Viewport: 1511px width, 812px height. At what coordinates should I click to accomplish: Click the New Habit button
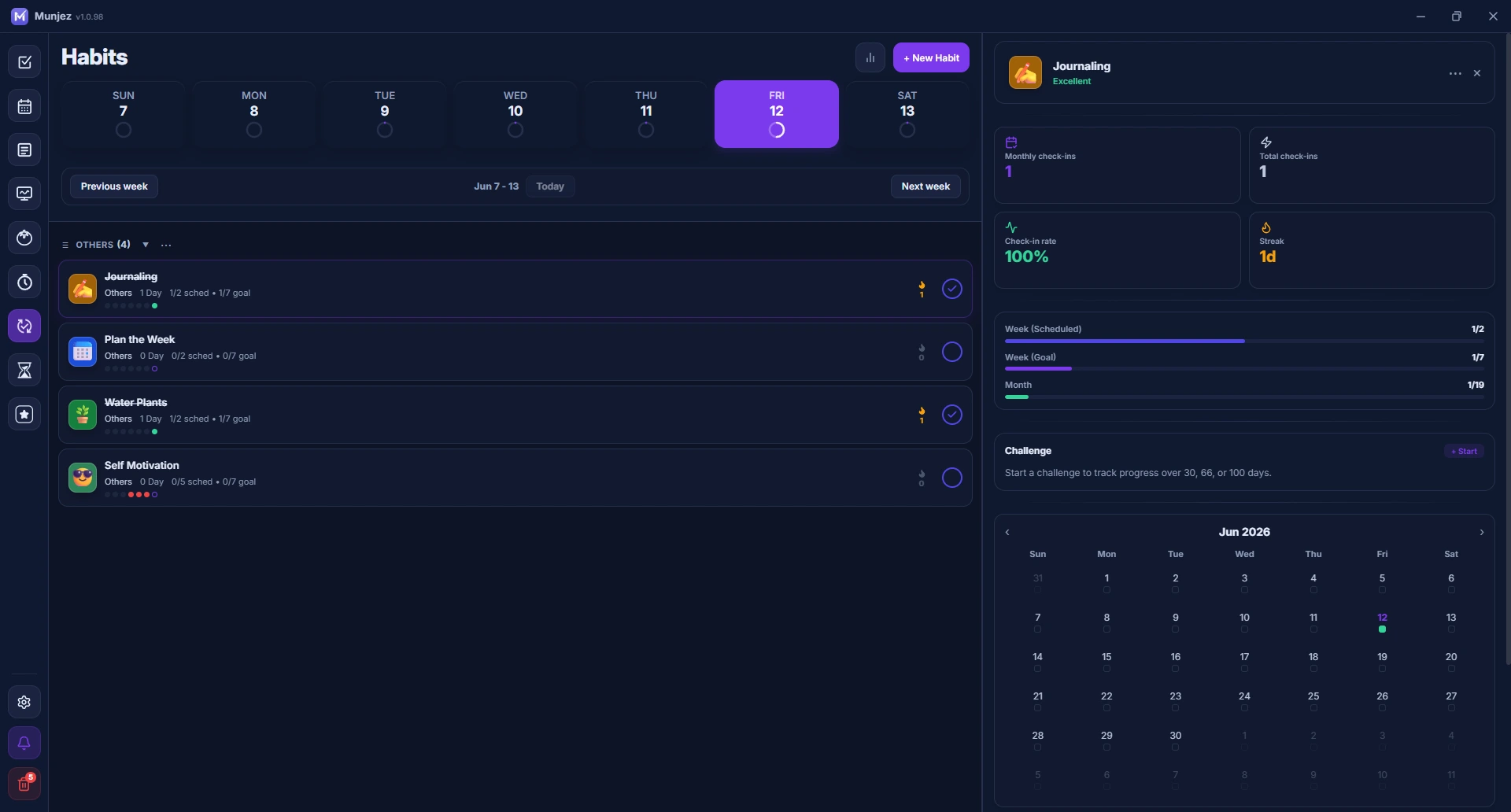[x=931, y=57]
